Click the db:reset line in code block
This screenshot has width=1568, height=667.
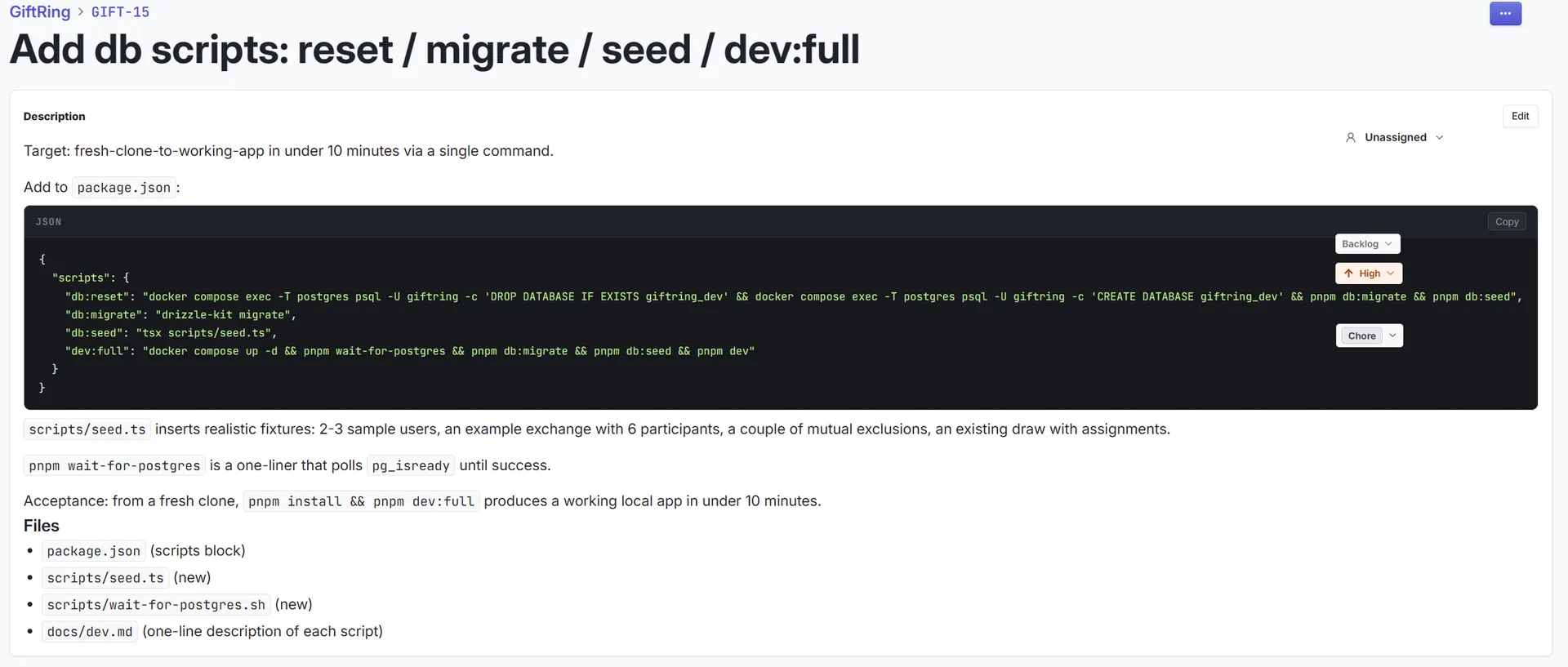coord(793,296)
